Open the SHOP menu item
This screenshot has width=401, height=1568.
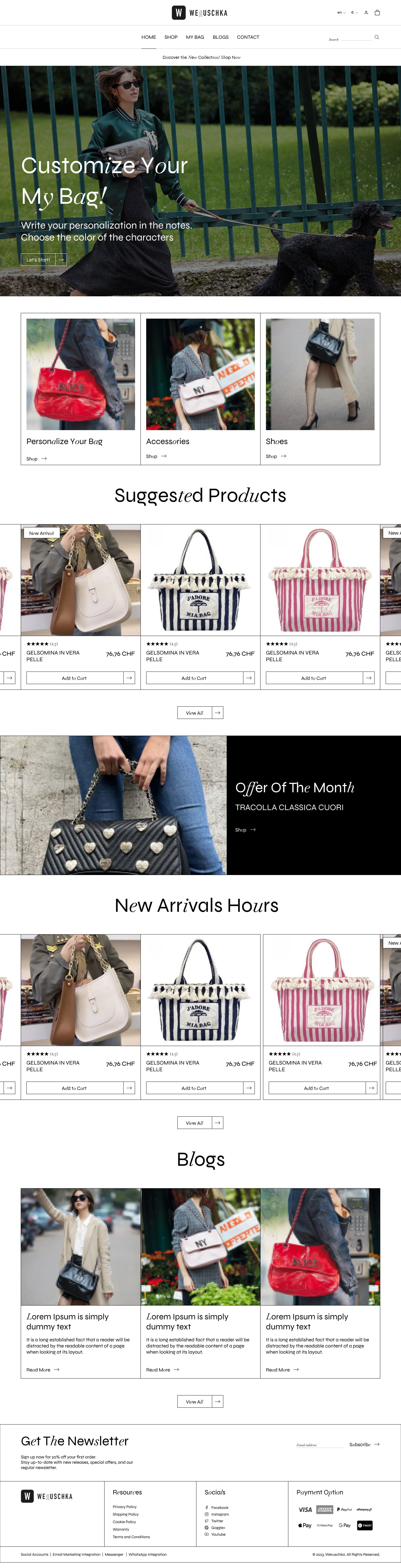[x=171, y=37]
